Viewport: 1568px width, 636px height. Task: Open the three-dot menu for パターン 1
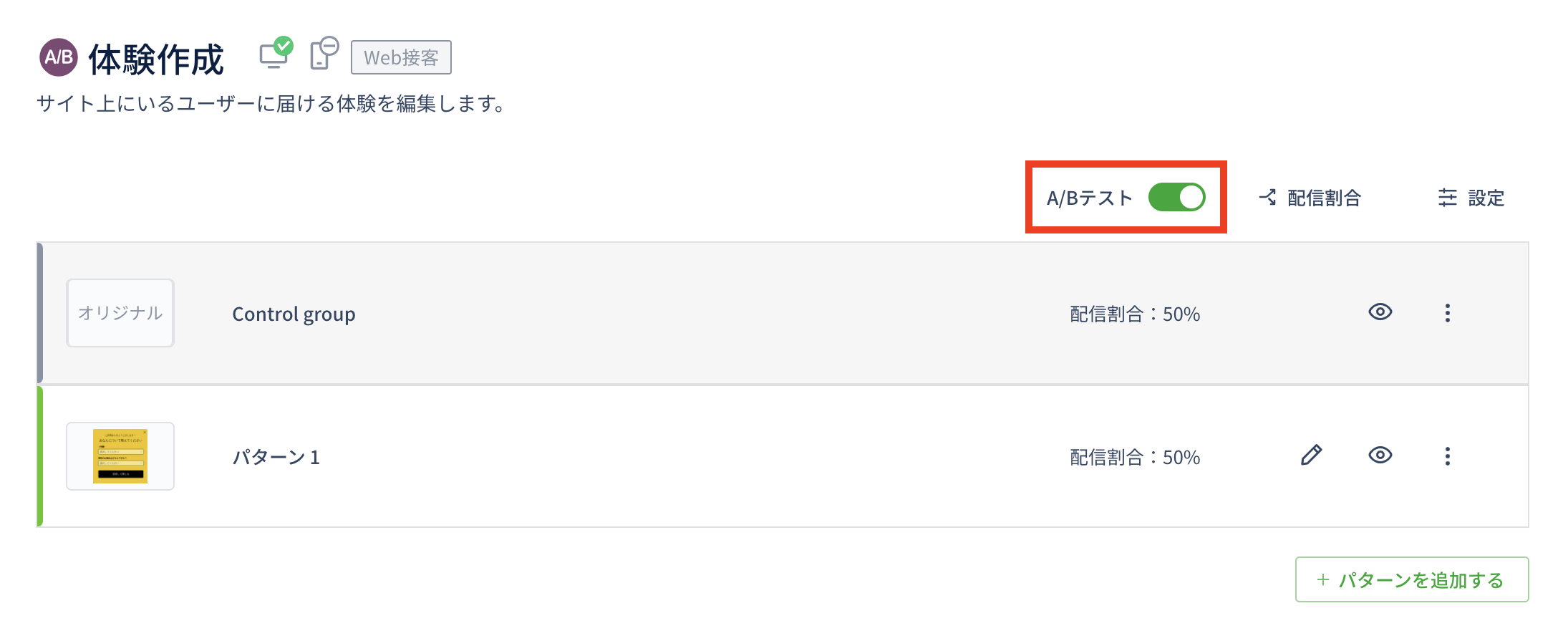point(1447,456)
